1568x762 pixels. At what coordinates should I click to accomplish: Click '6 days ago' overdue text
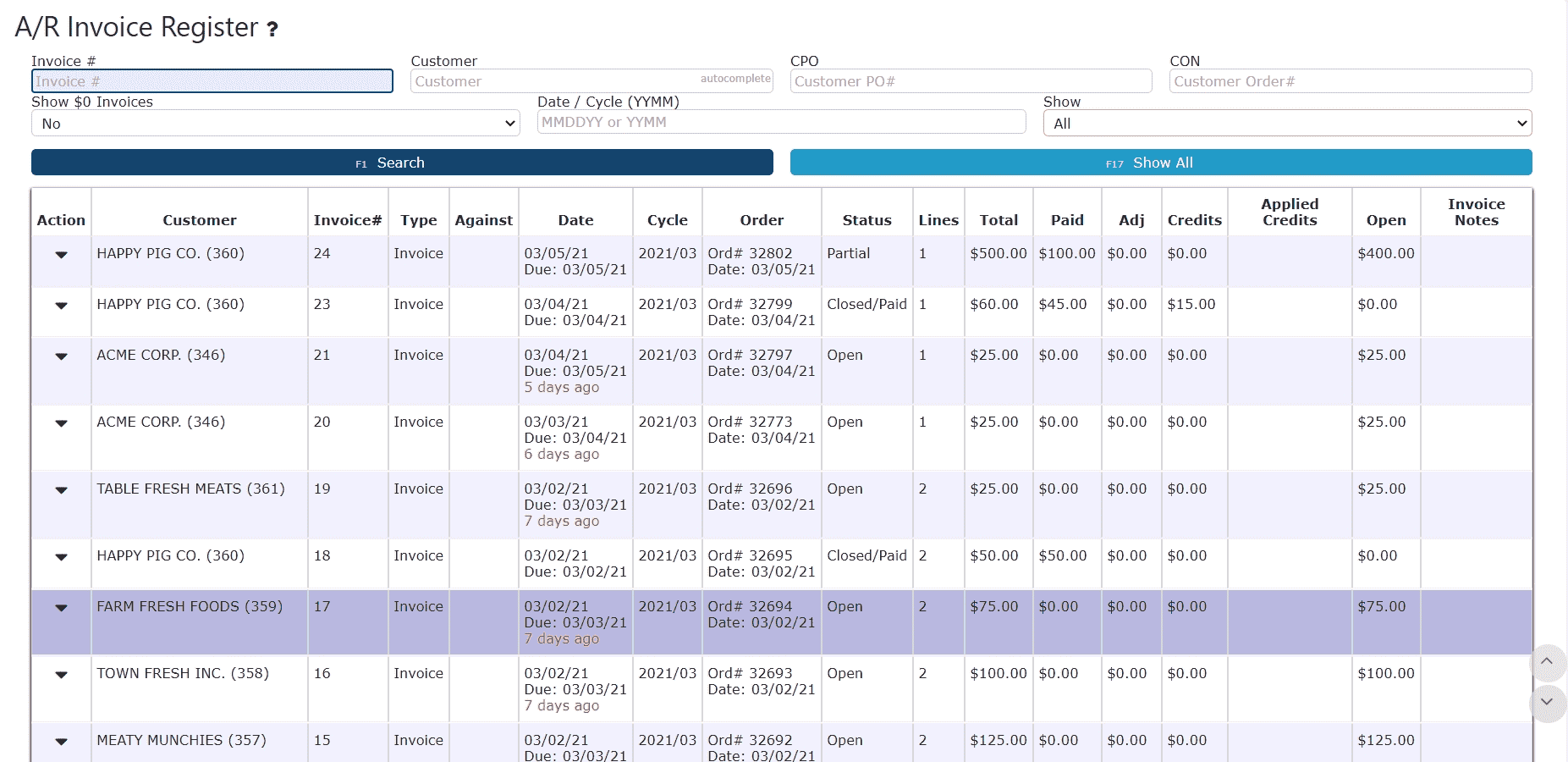point(561,454)
